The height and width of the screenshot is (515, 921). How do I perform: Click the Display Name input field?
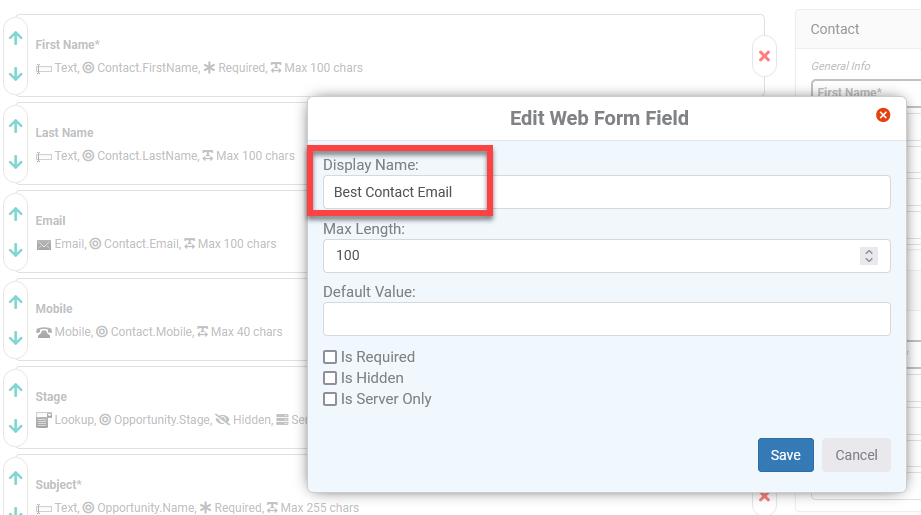[x=606, y=192]
